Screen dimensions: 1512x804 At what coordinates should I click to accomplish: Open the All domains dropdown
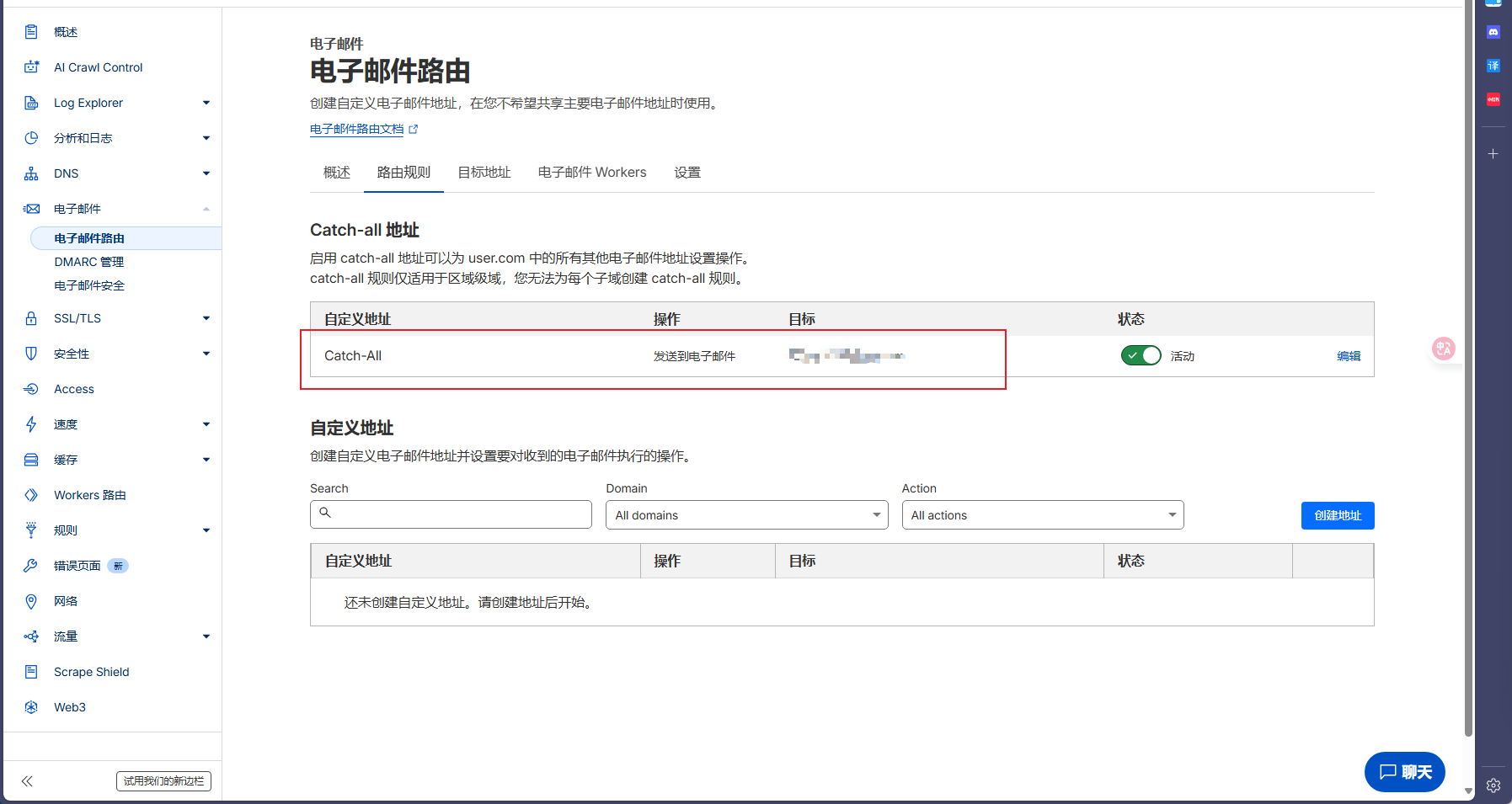pos(746,515)
